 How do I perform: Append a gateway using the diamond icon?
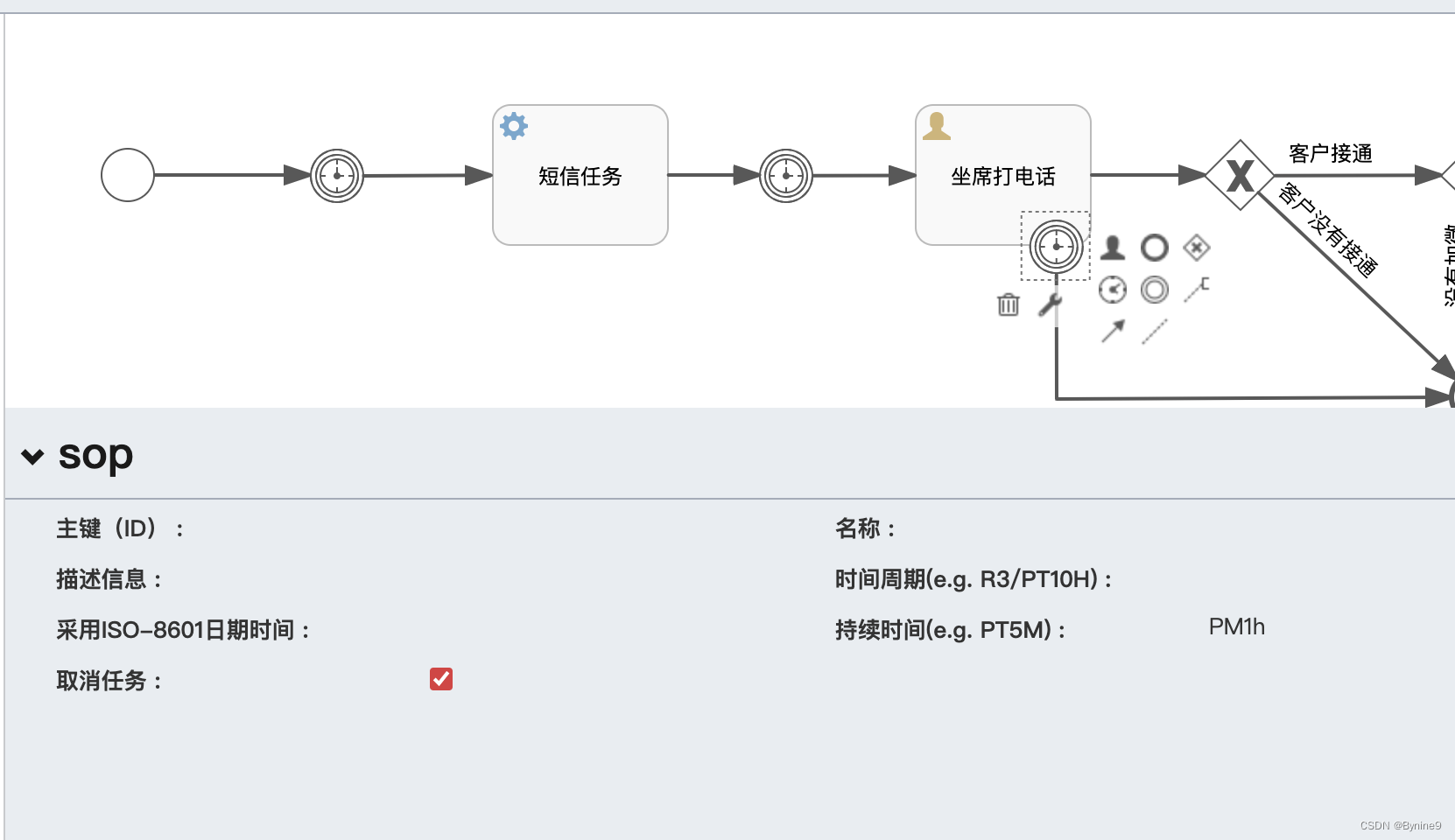tap(1197, 248)
